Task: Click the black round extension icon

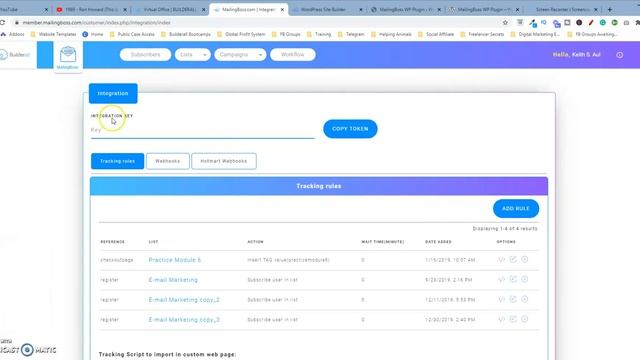Action: point(579,23)
